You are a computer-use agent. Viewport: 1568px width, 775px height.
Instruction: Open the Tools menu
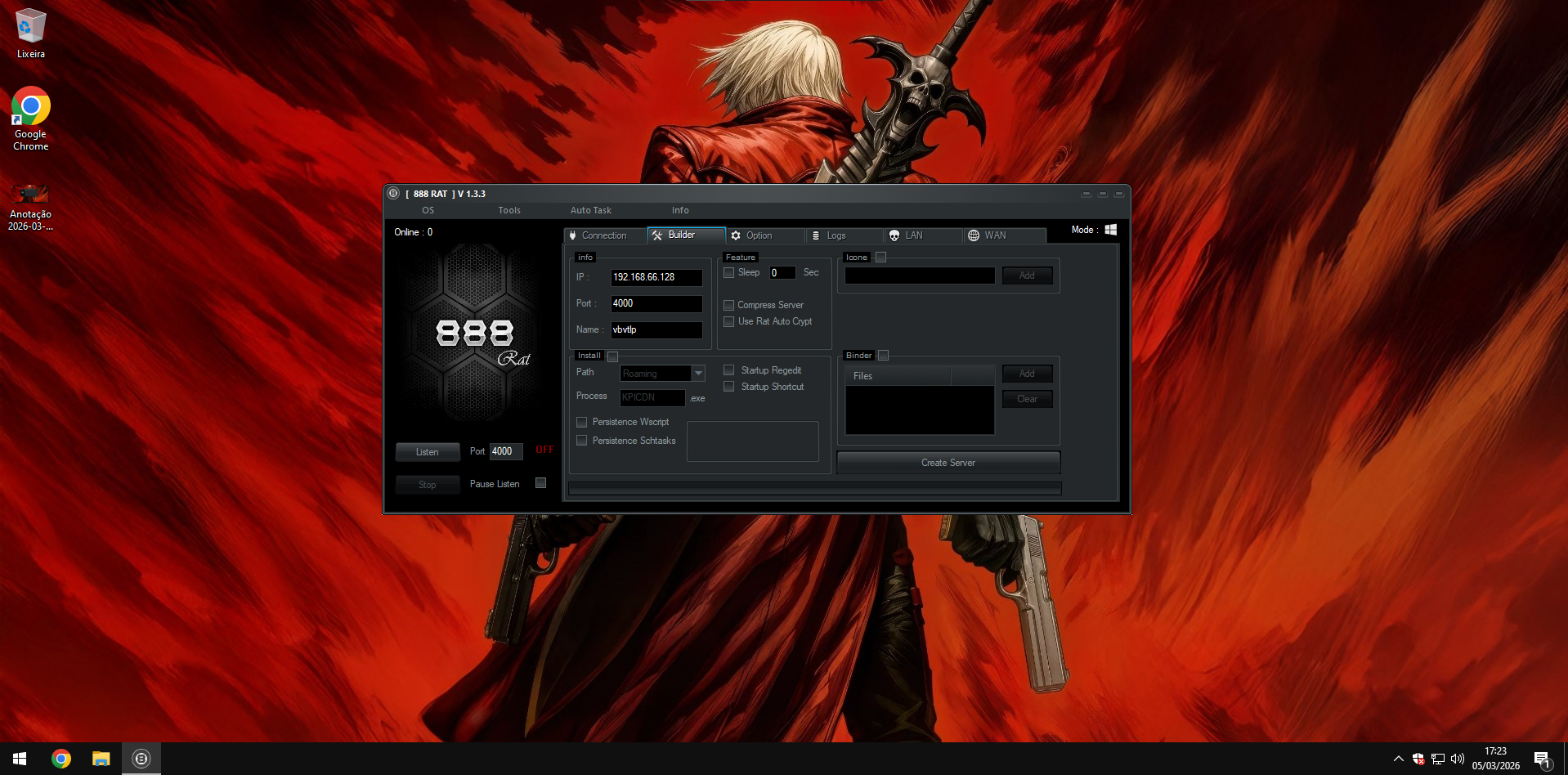509,210
